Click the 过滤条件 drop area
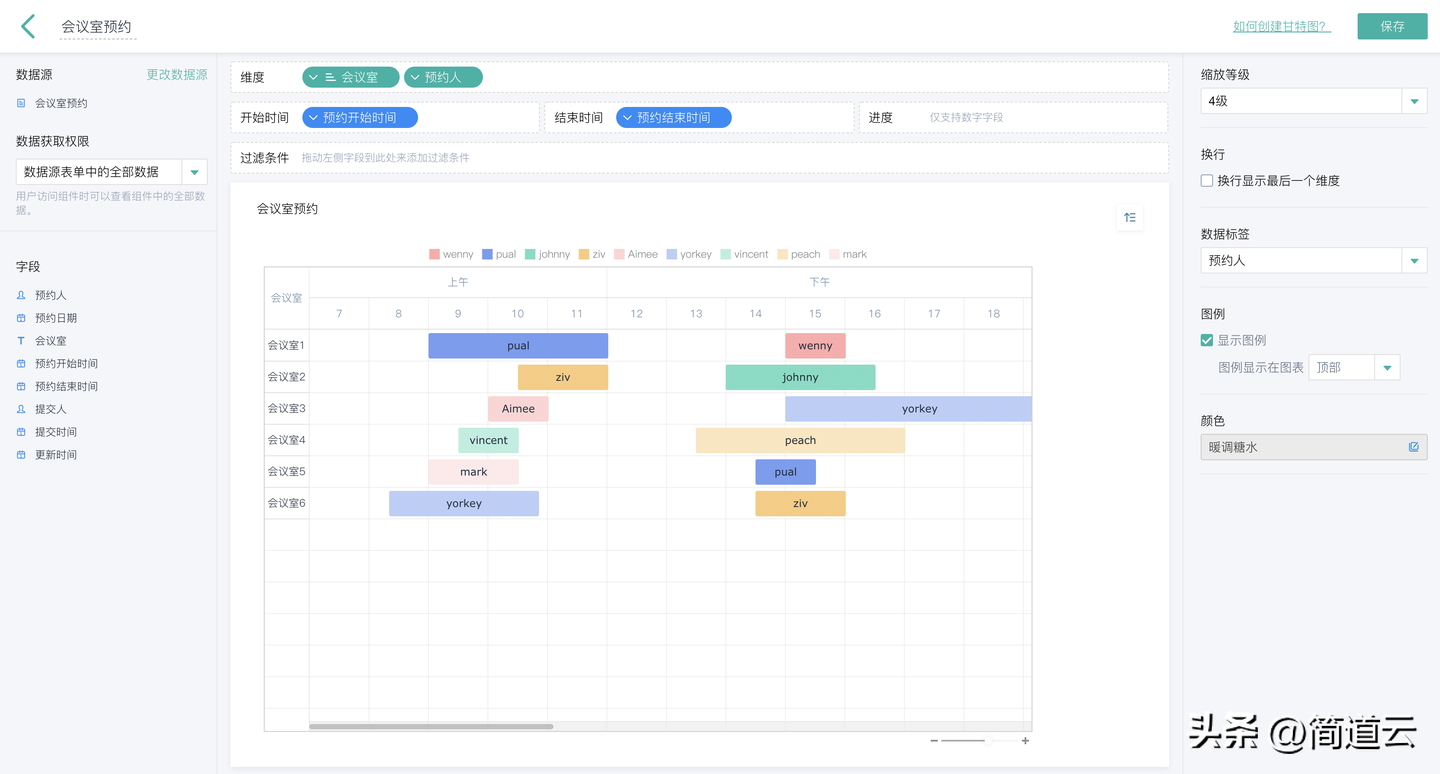Screen dimensions: 1440x774 [x=699, y=158]
